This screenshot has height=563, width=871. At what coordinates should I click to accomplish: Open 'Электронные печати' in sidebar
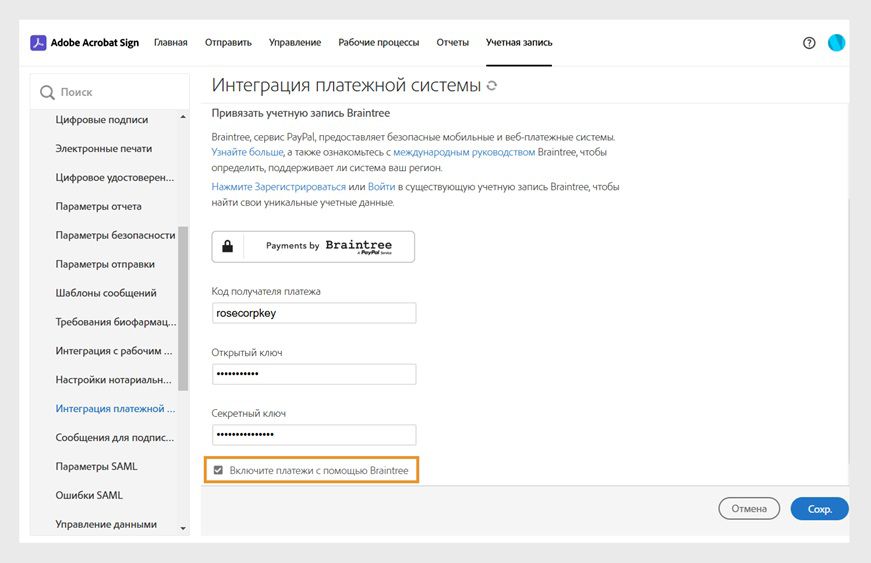(103, 149)
